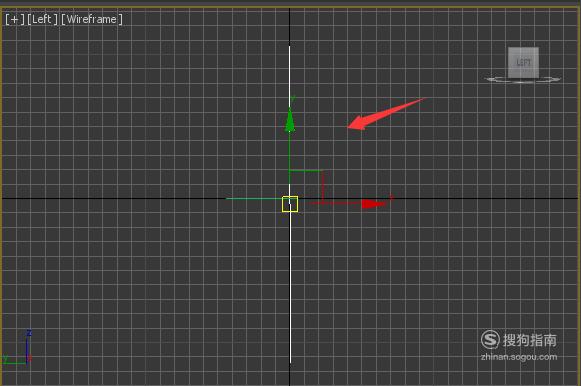581x386 pixels.
Task: Open the zhinan.sogou.com link text
Action: (519, 357)
